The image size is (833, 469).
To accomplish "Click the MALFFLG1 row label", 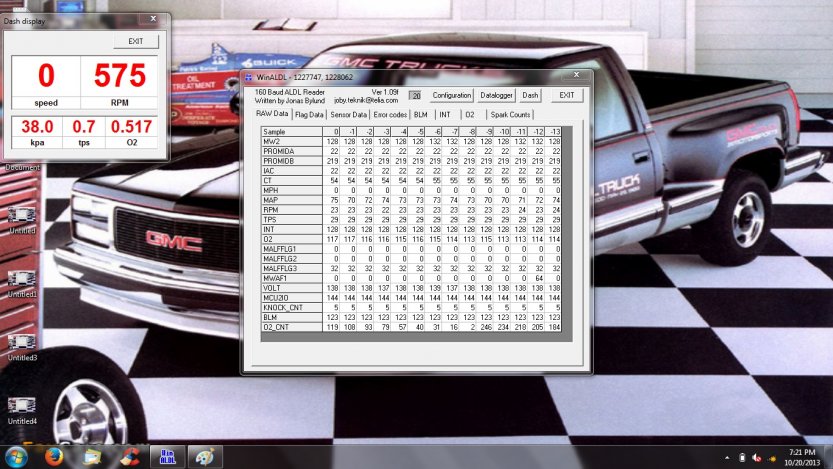I will [x=292, y=249].
